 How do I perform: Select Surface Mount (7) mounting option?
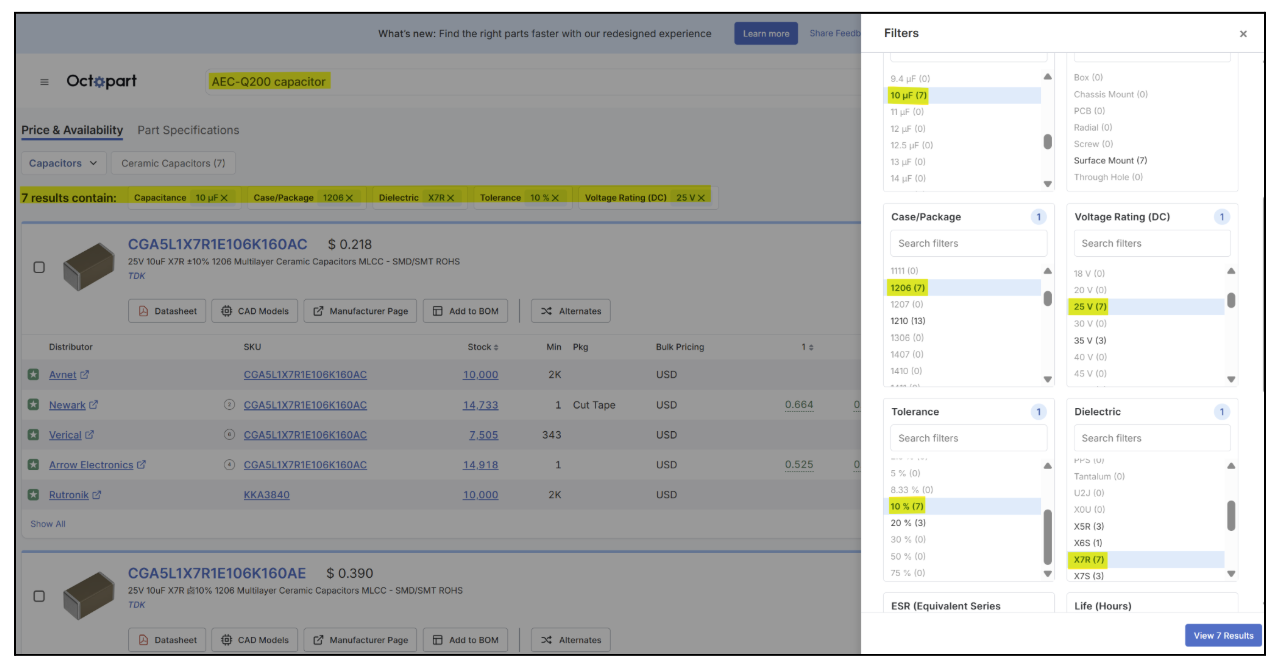coord(1110,161)
